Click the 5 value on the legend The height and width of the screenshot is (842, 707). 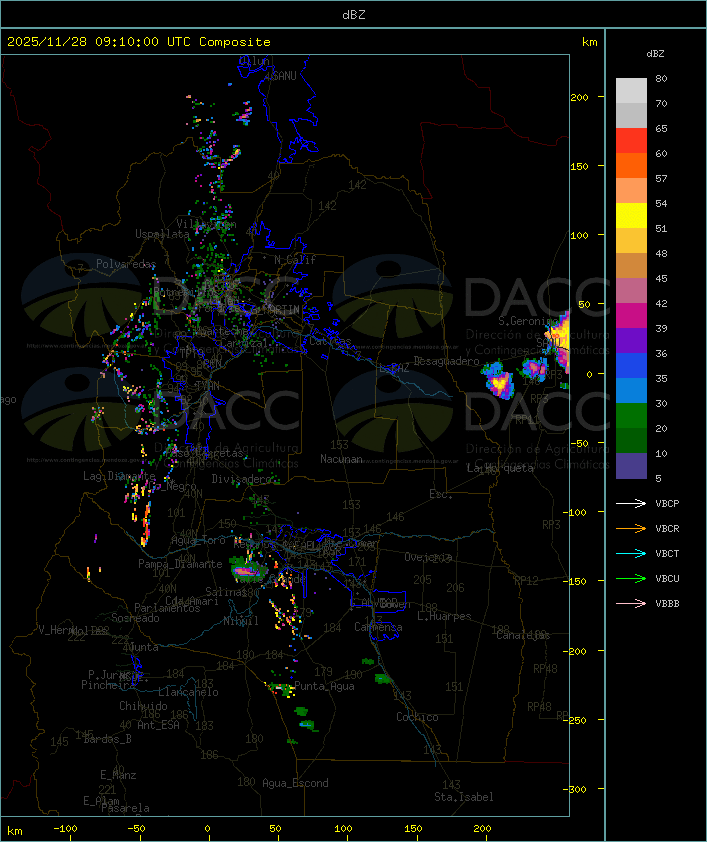[x=658, y=478]
